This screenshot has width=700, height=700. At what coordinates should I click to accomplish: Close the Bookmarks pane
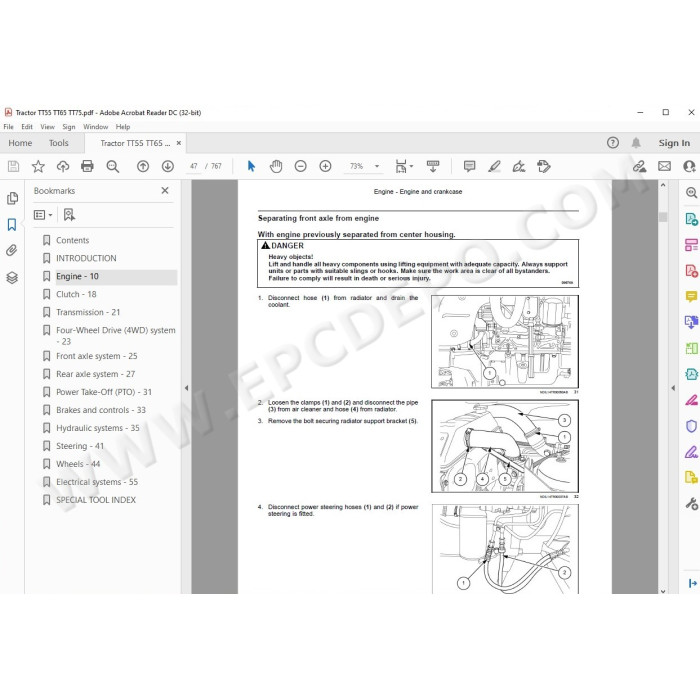tap(165, 191)
